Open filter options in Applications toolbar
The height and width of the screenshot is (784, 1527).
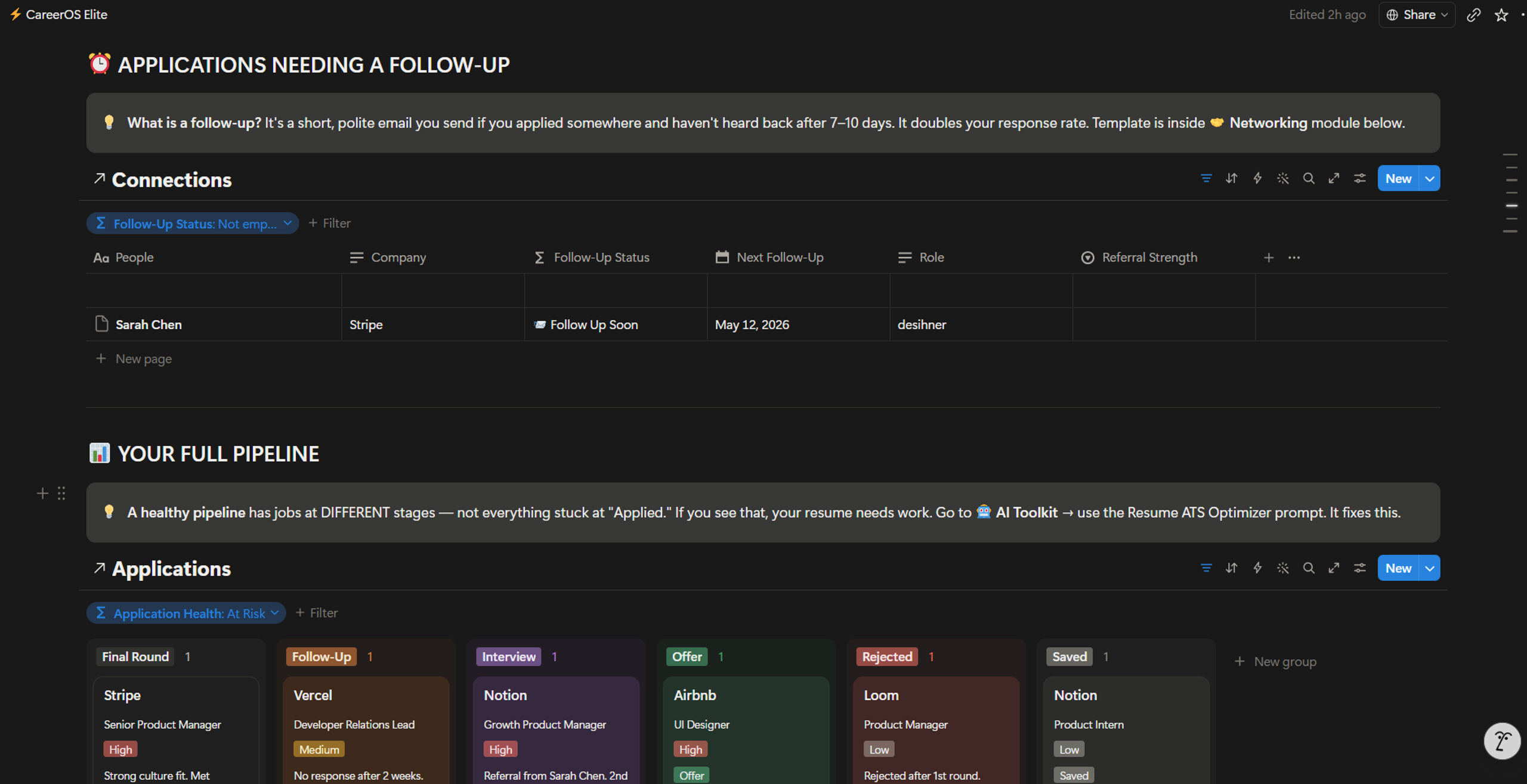tap(1205, 568)
